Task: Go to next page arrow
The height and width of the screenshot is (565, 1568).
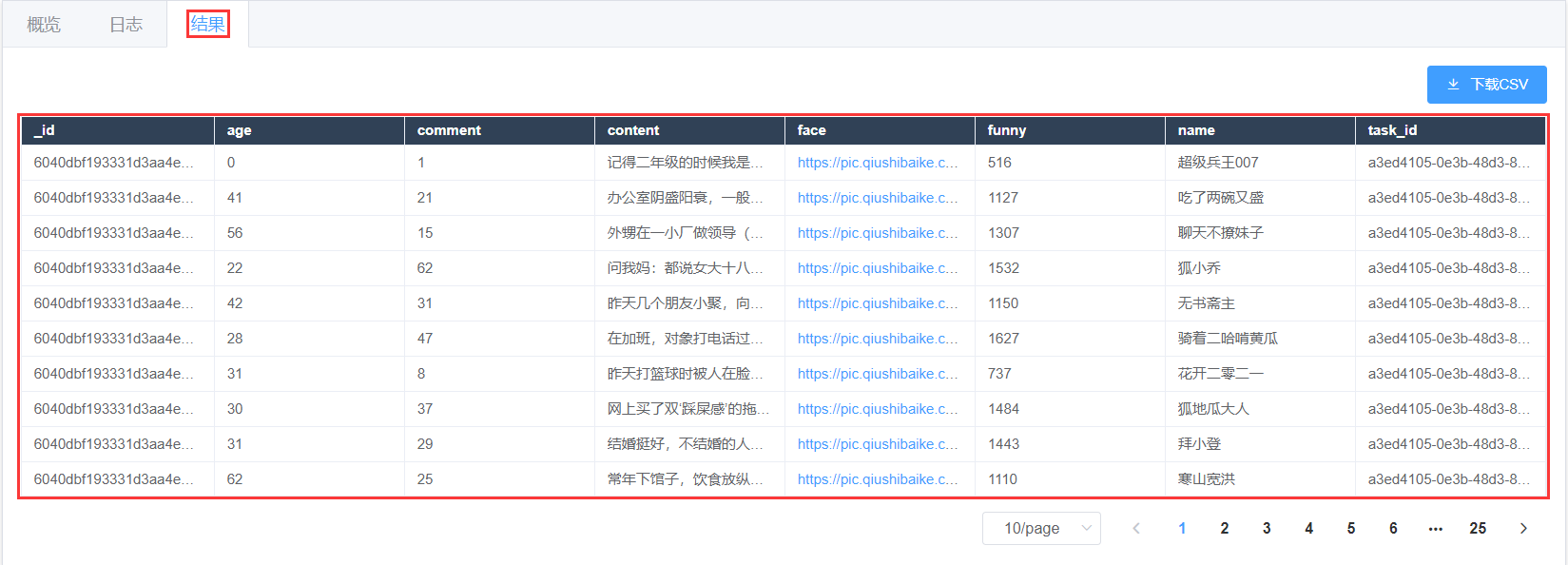Action: [1523, 528]
